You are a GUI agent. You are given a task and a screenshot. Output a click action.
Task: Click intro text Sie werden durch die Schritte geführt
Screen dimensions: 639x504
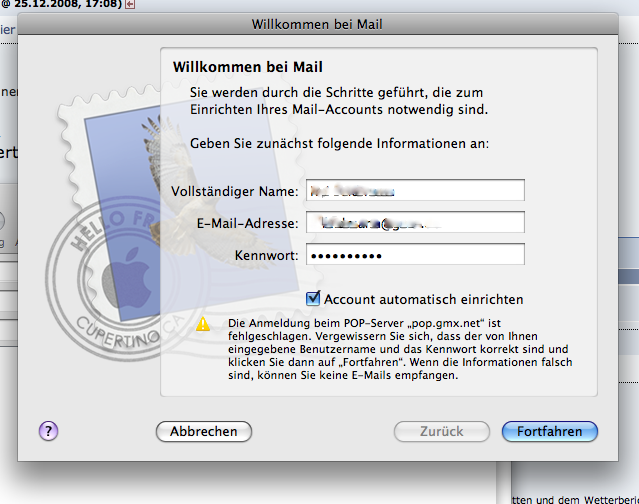[x=339, y=101]
